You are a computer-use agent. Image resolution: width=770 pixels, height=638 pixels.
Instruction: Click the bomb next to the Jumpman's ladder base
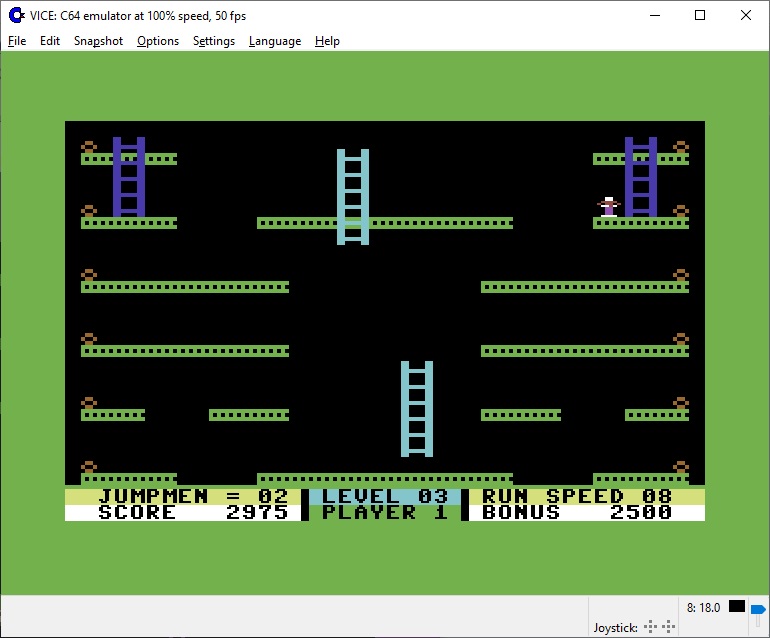pos(681,211)
